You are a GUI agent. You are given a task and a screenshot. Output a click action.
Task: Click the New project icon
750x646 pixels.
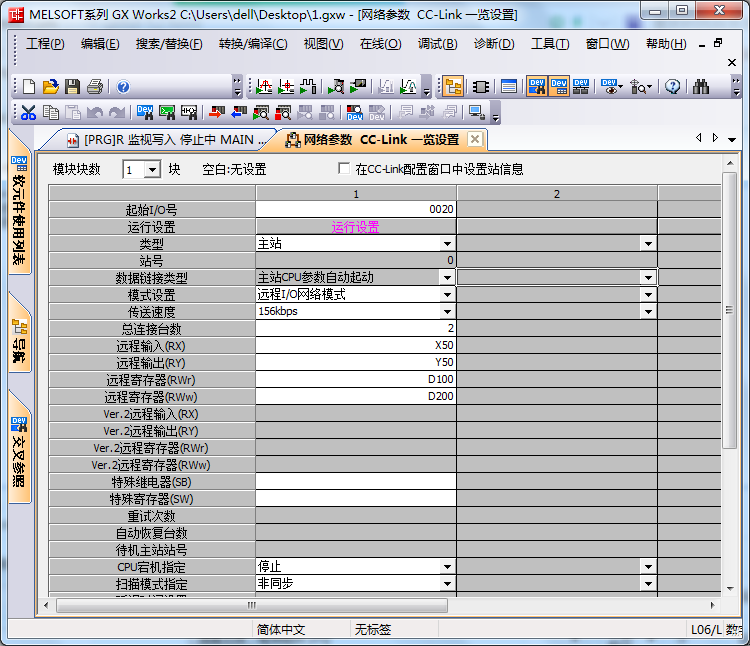pos(28,87)
